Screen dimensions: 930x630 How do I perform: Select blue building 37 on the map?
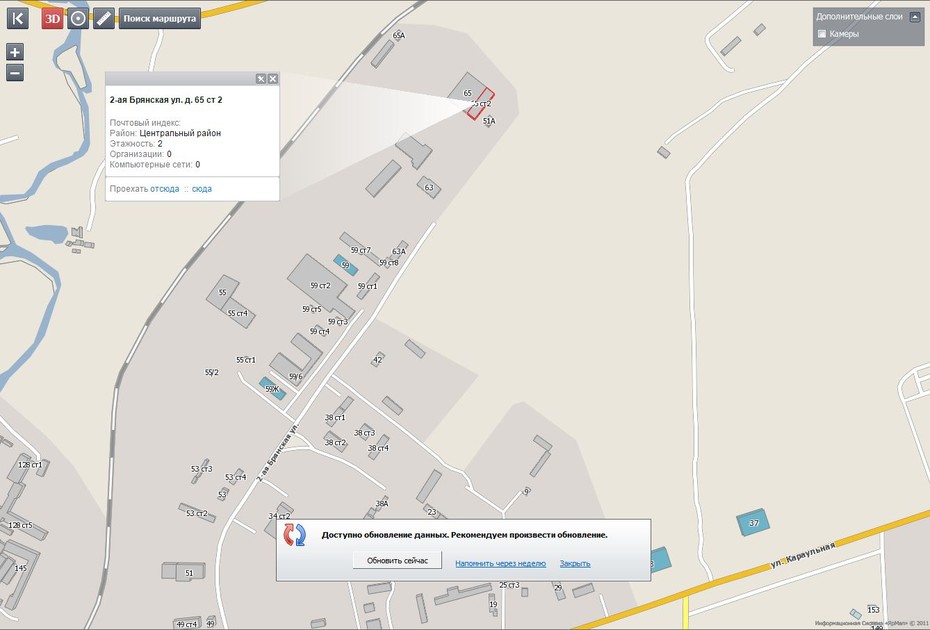[753, 523]
